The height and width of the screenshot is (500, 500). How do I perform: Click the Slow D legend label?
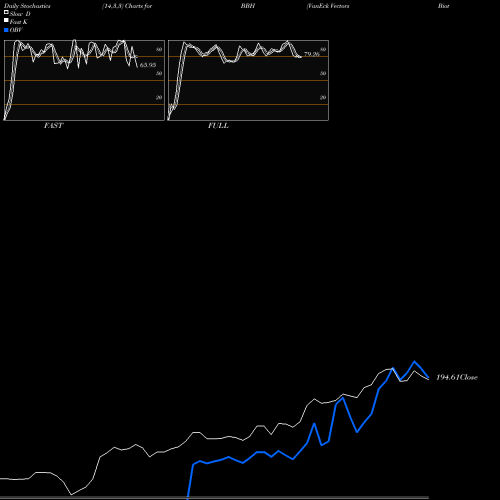coord(20,14)
